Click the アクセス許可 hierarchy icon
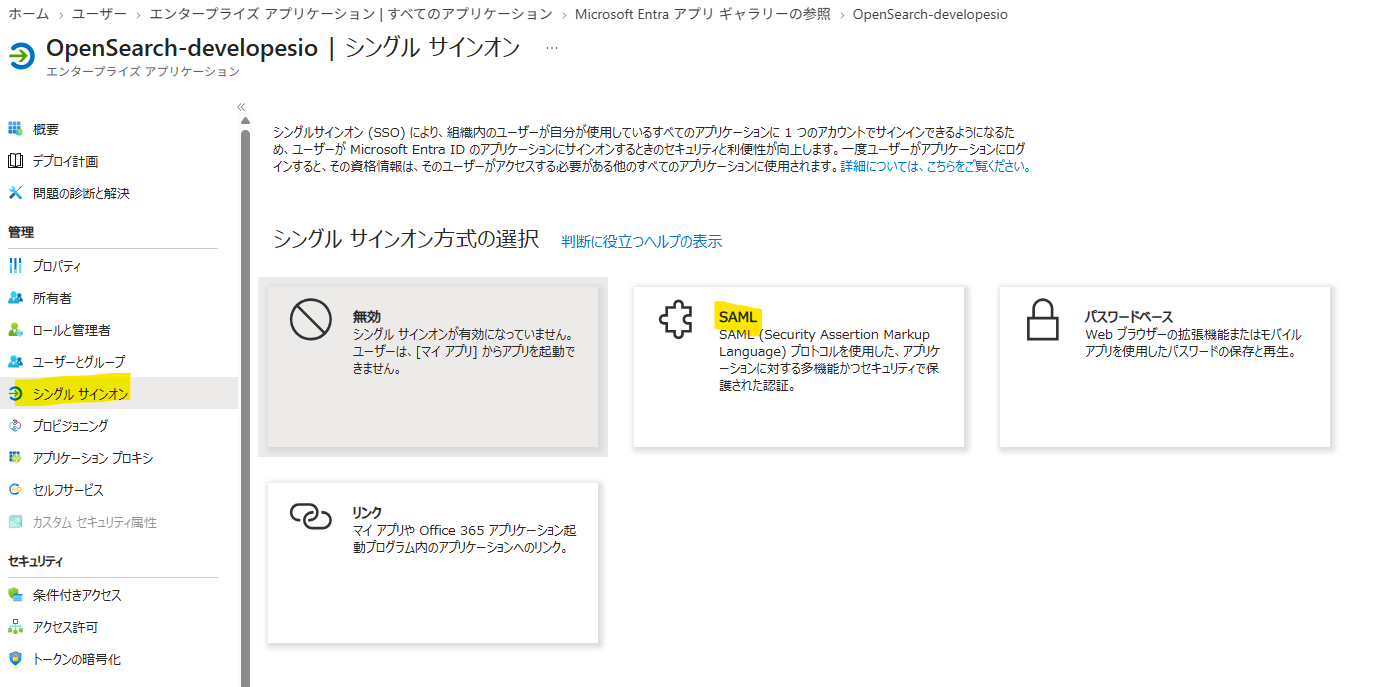The image size is (1380, 687). pyautogui.click(x=15, y=627)
